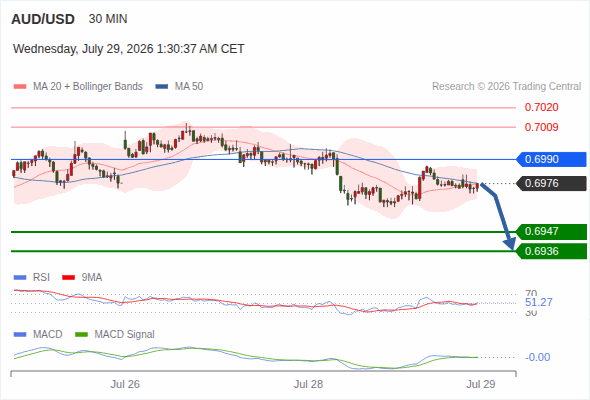The image size is (590, 400).
Task: Click the RSI value 51.27
Action: 538,302
